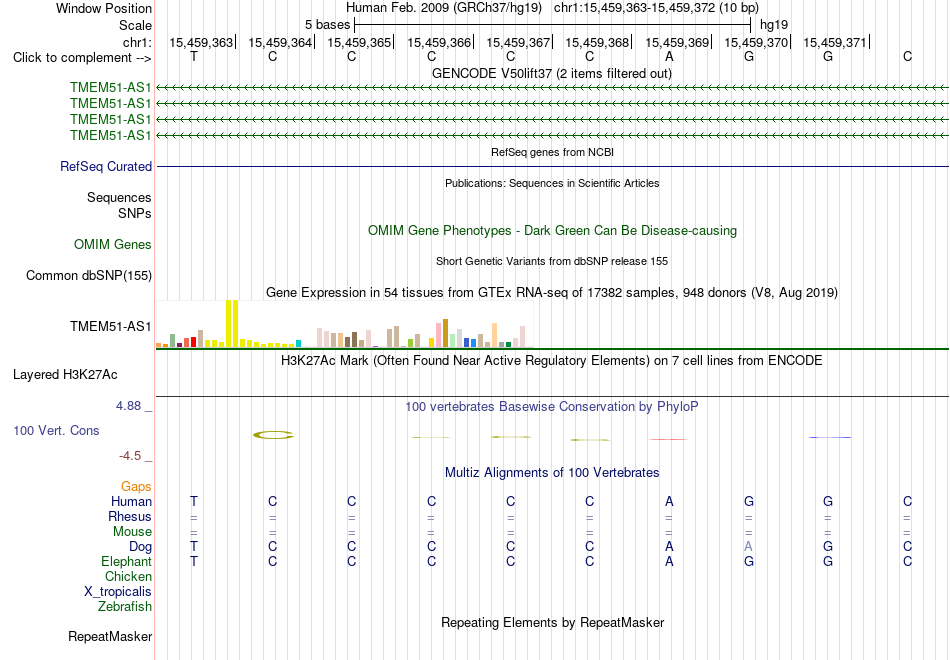
Task: Open the RefSeq Curated track label
Action: (106, 166)
